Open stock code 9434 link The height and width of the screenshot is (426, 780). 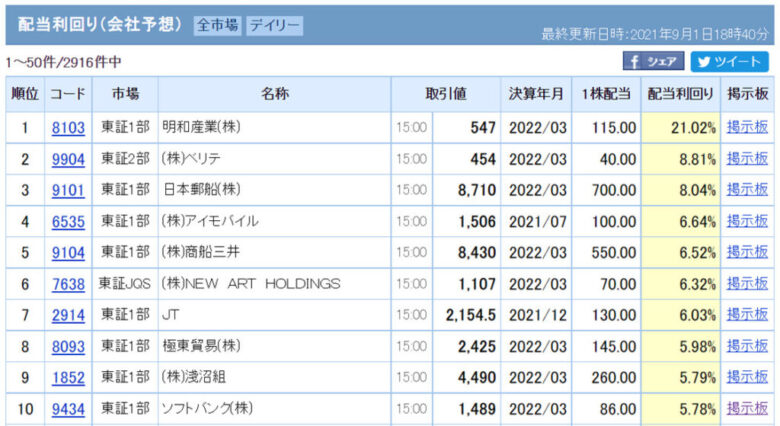click(x=68, y=409)
